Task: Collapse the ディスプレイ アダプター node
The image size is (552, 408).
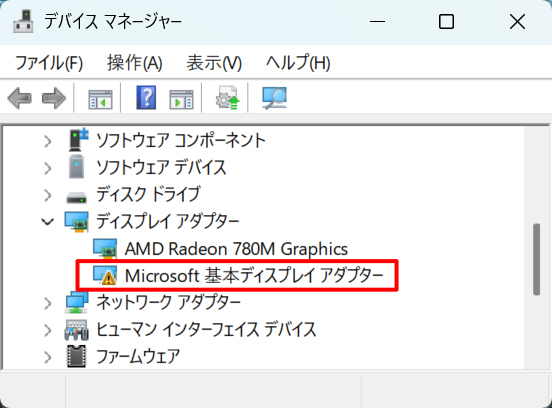Action: click(48, 222)
